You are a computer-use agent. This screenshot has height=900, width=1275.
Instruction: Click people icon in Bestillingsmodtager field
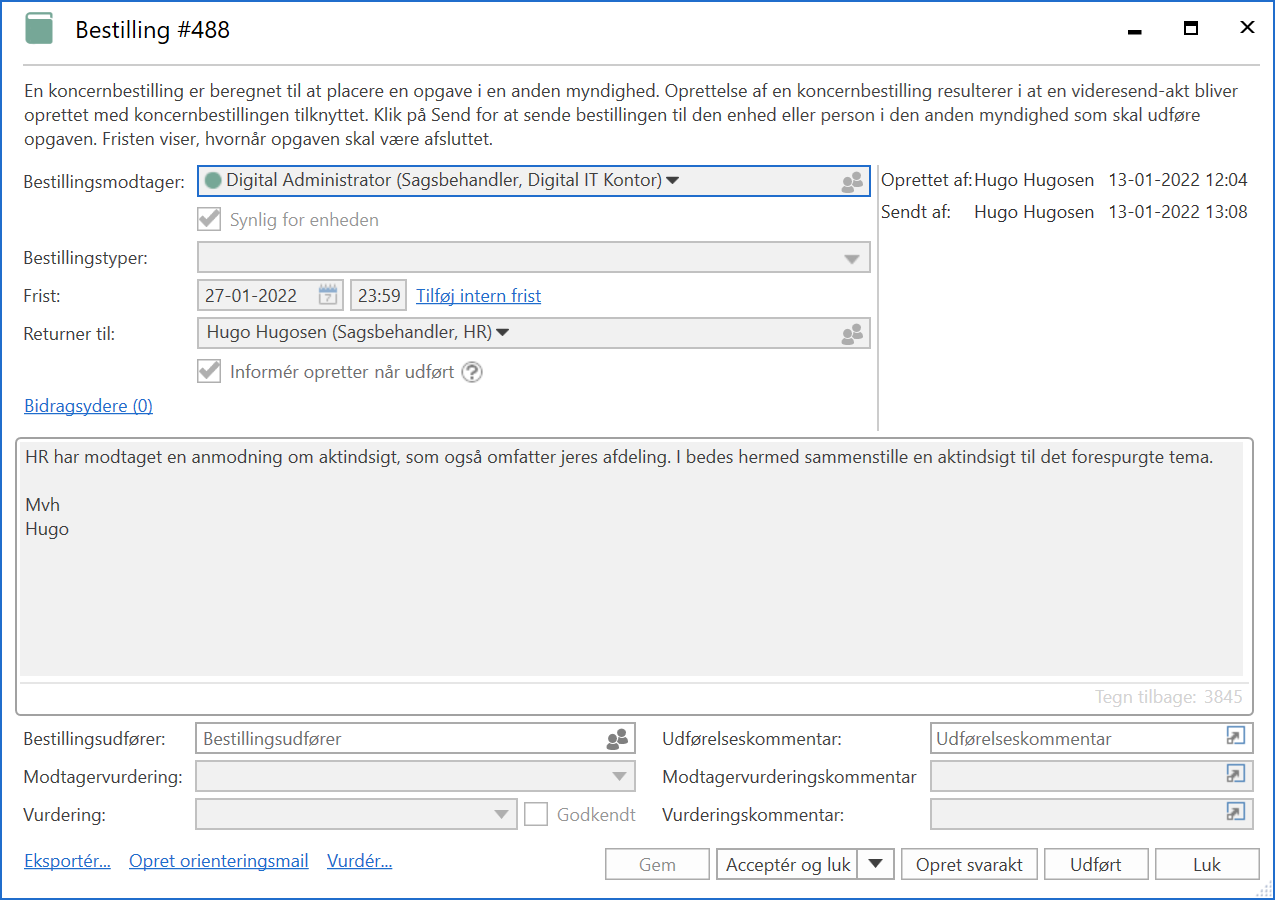pyautogui.click(x=851, y=182)
